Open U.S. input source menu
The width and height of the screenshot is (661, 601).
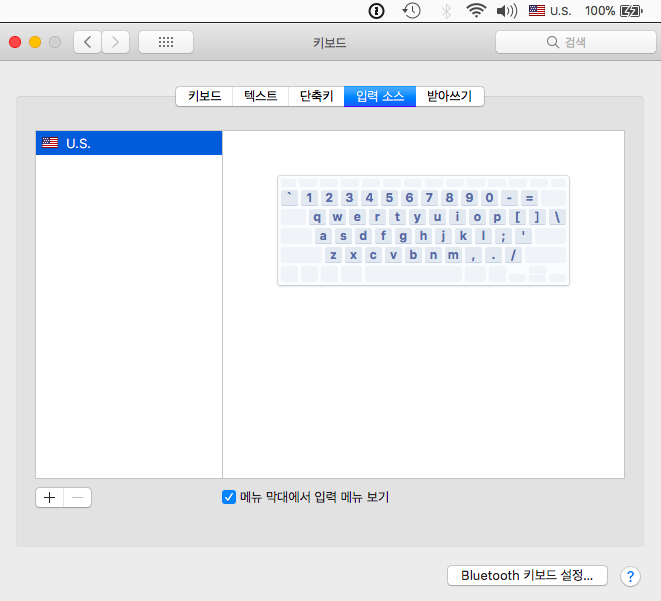(x=550, y=11)
